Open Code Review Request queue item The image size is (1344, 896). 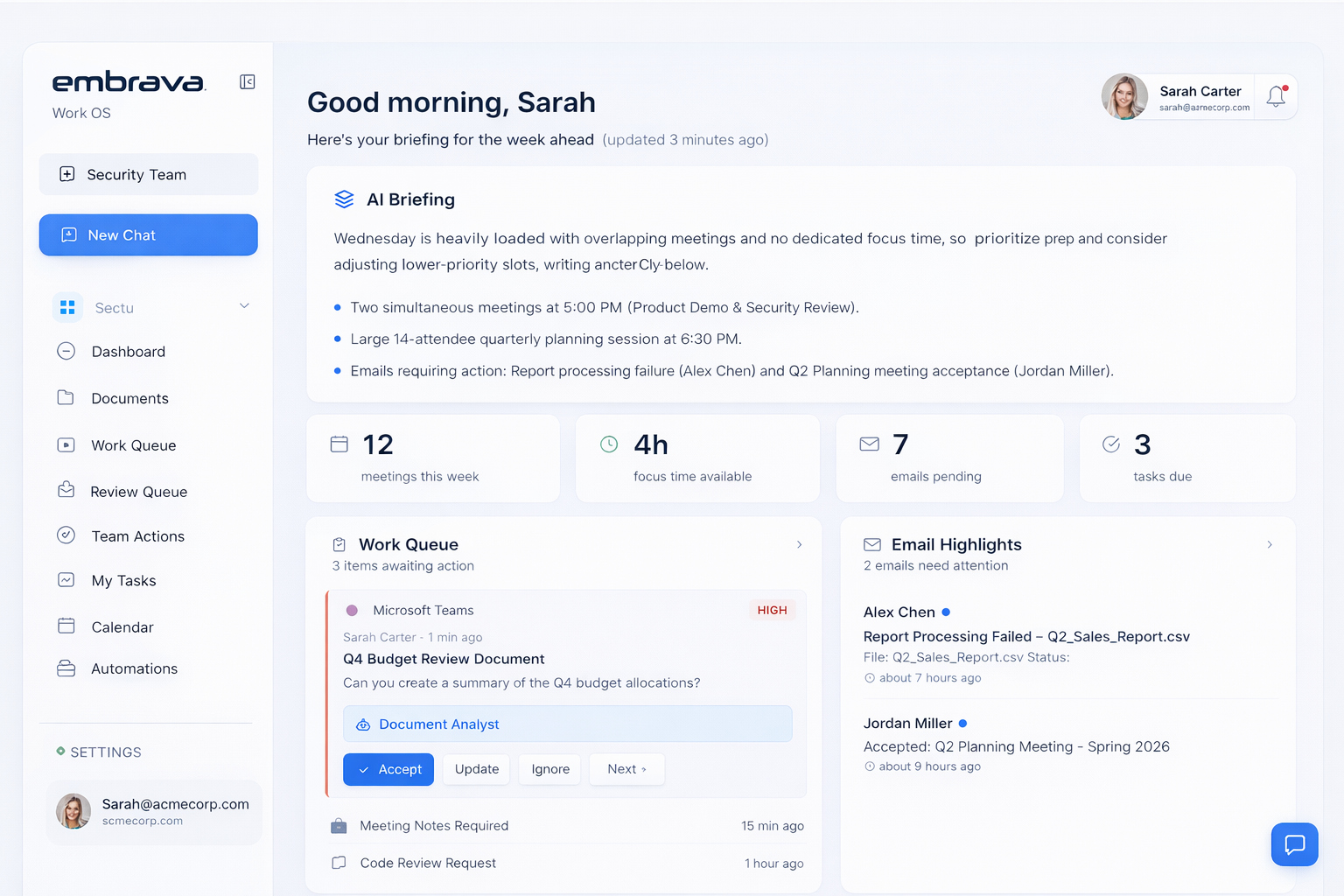[x=567, y=864]
